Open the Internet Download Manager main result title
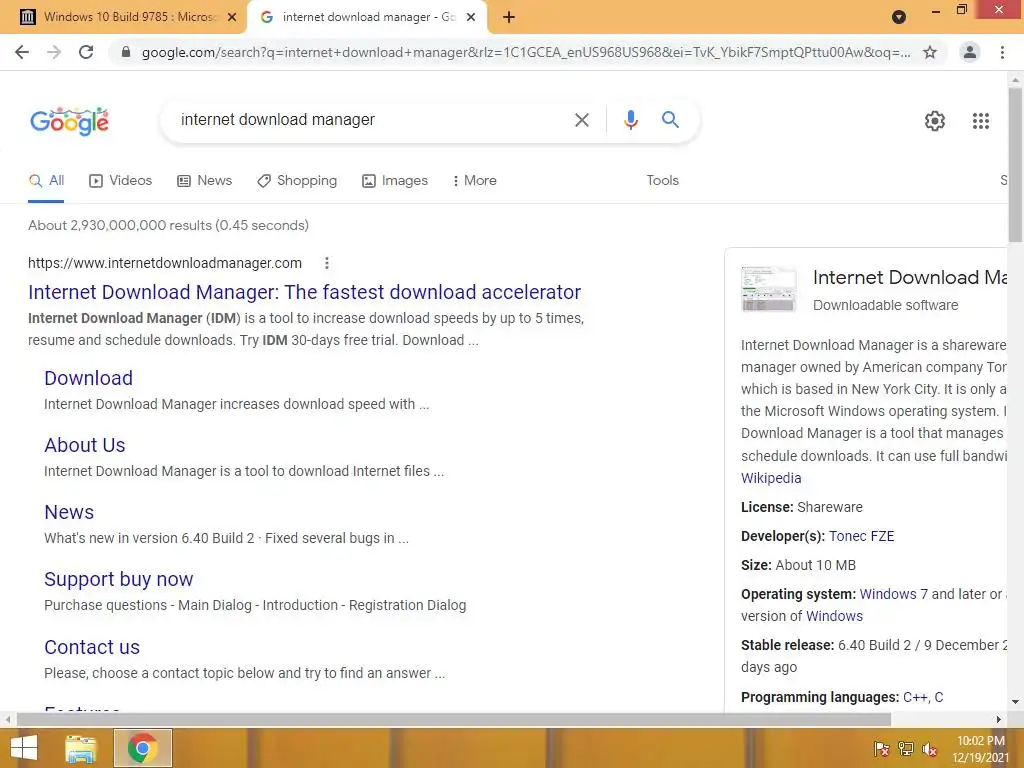This screenshot has width=1024, height=768. 304,292
